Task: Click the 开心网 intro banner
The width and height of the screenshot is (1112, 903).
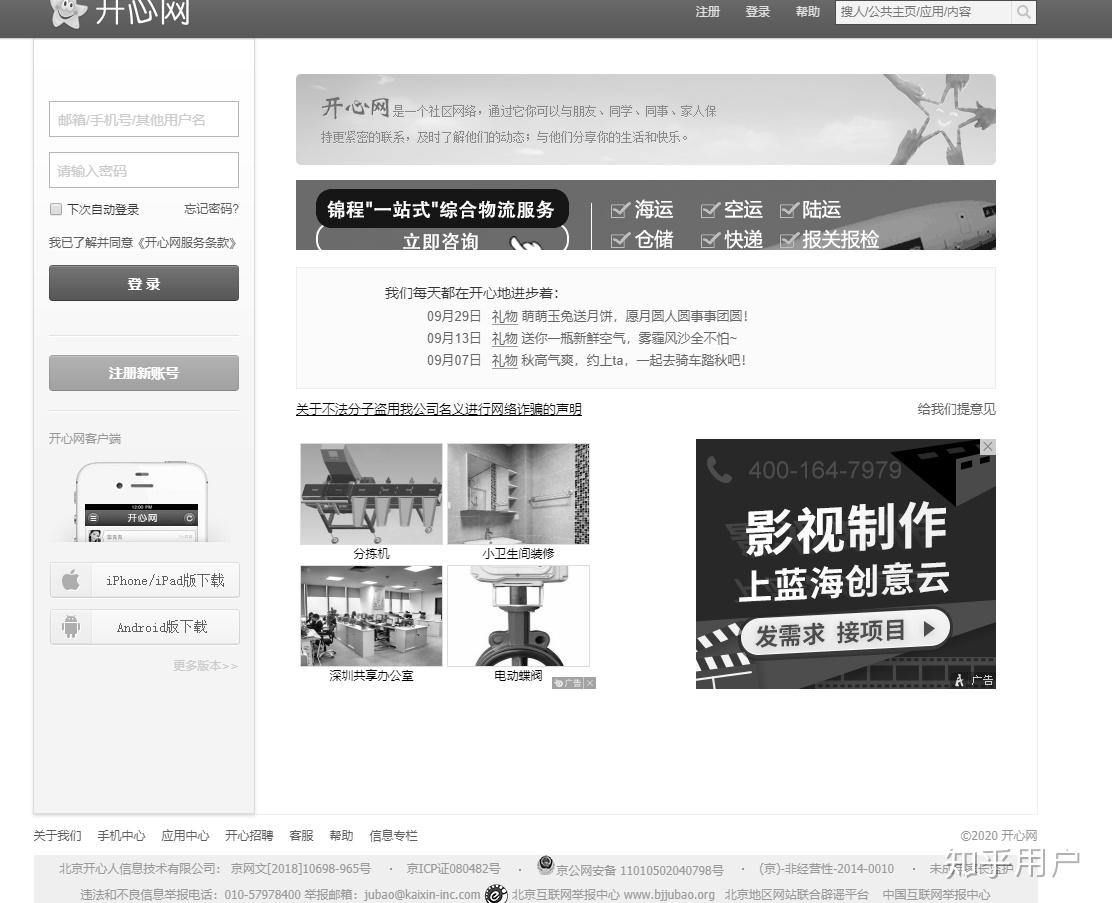Action: click(x=645, y=119)
